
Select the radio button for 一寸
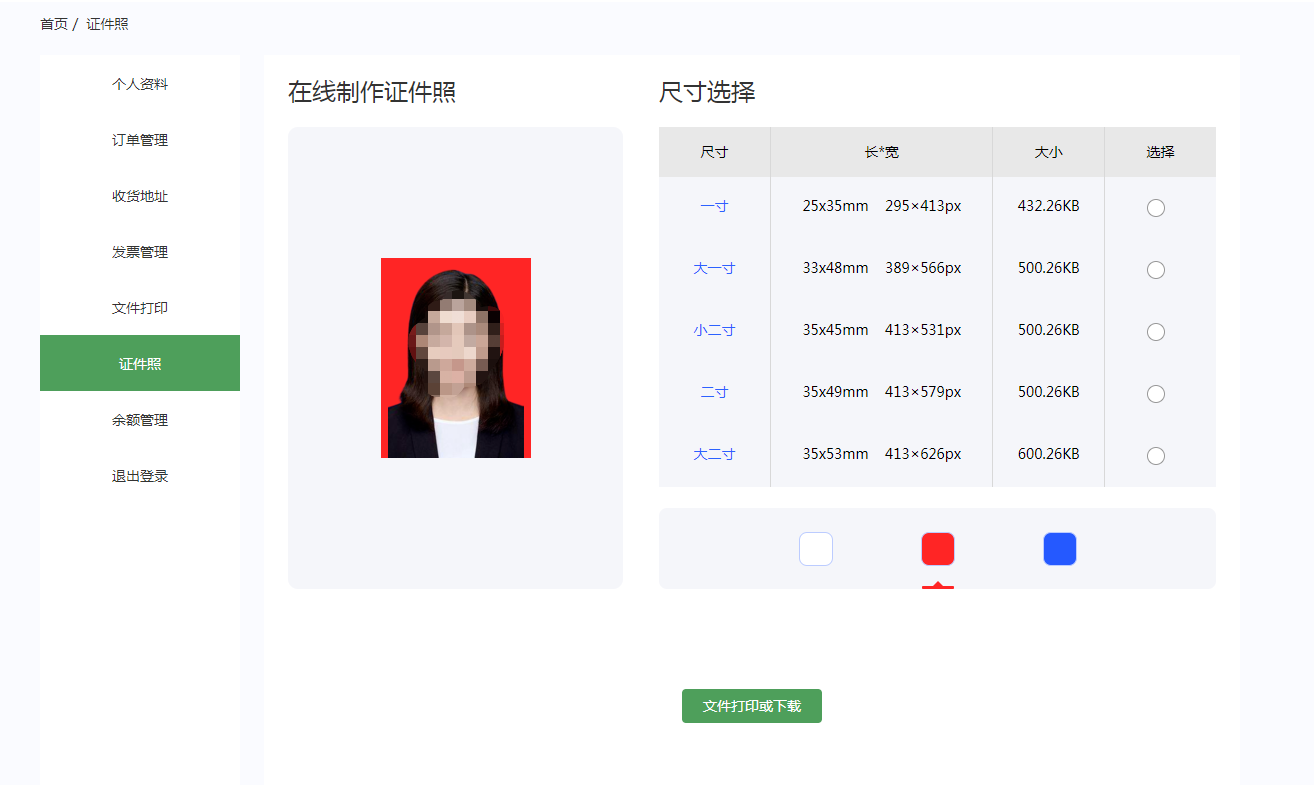coord(1156,208)
